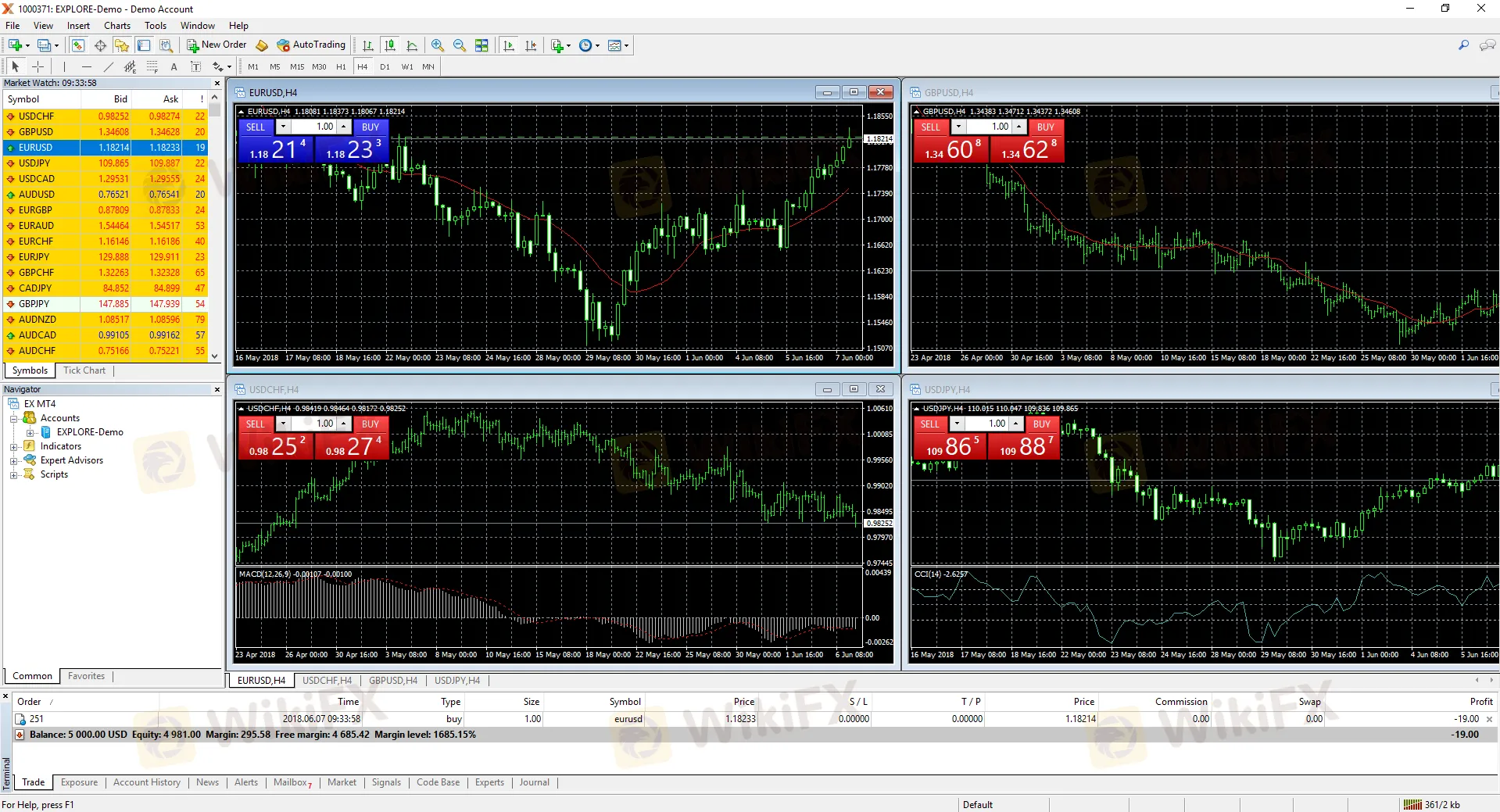Select the line chart display mode
The width and height of the screenshot is (1500, 812).
pyautogui.click(x=413, y=45)
